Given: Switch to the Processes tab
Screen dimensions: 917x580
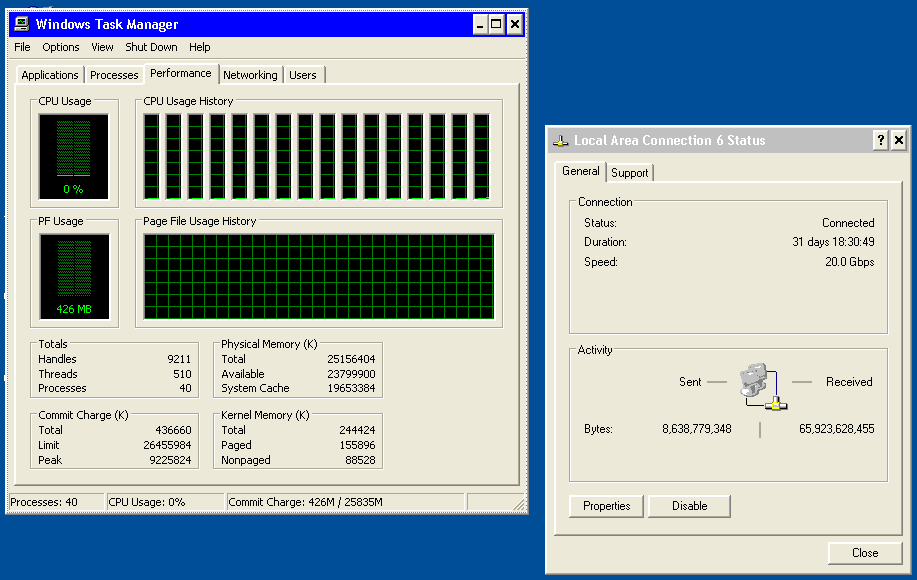Looking at the screenshot, I should (114, 75).
